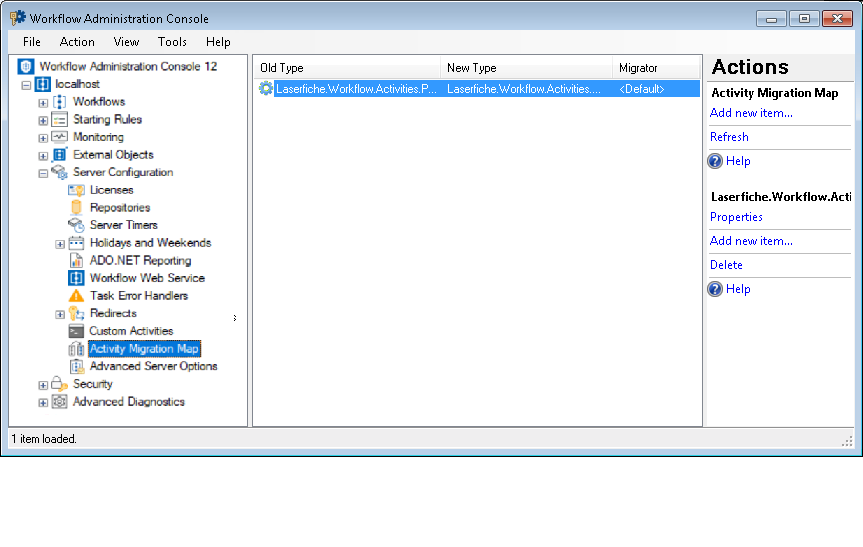Viewport: 863px width, 547px height.
Task: Open the Tools menu
Action: 172,42
